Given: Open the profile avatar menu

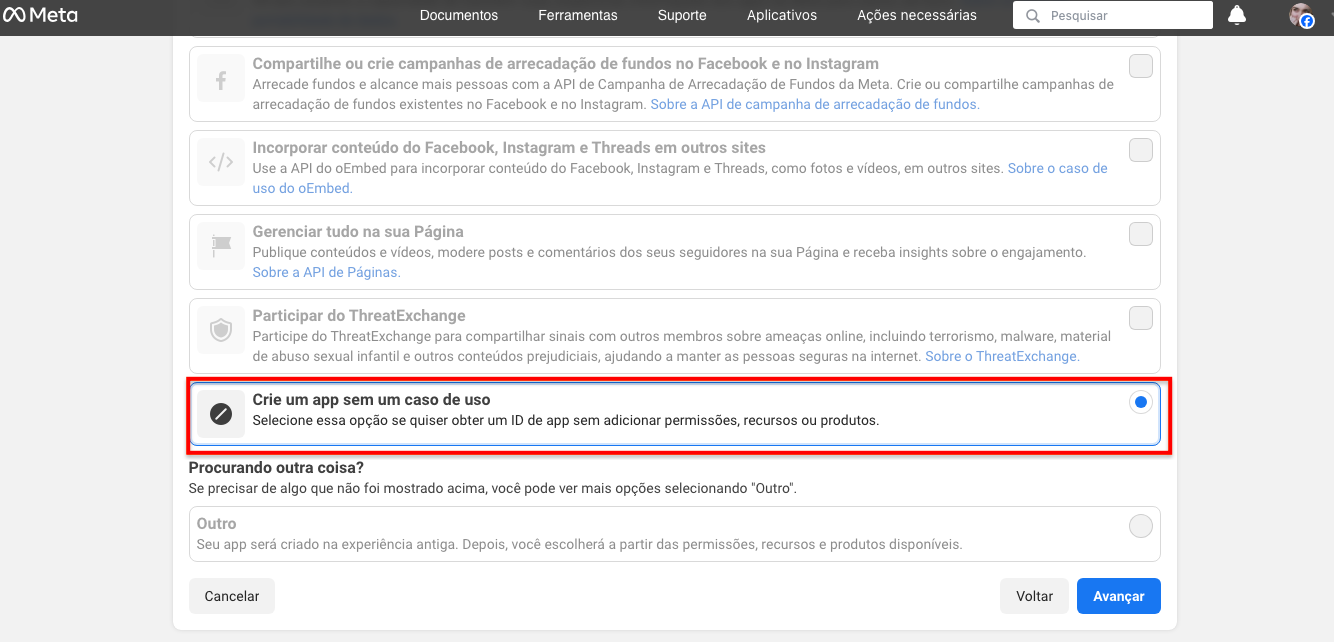Looking at the screenshot, I should click(1301, 15).
